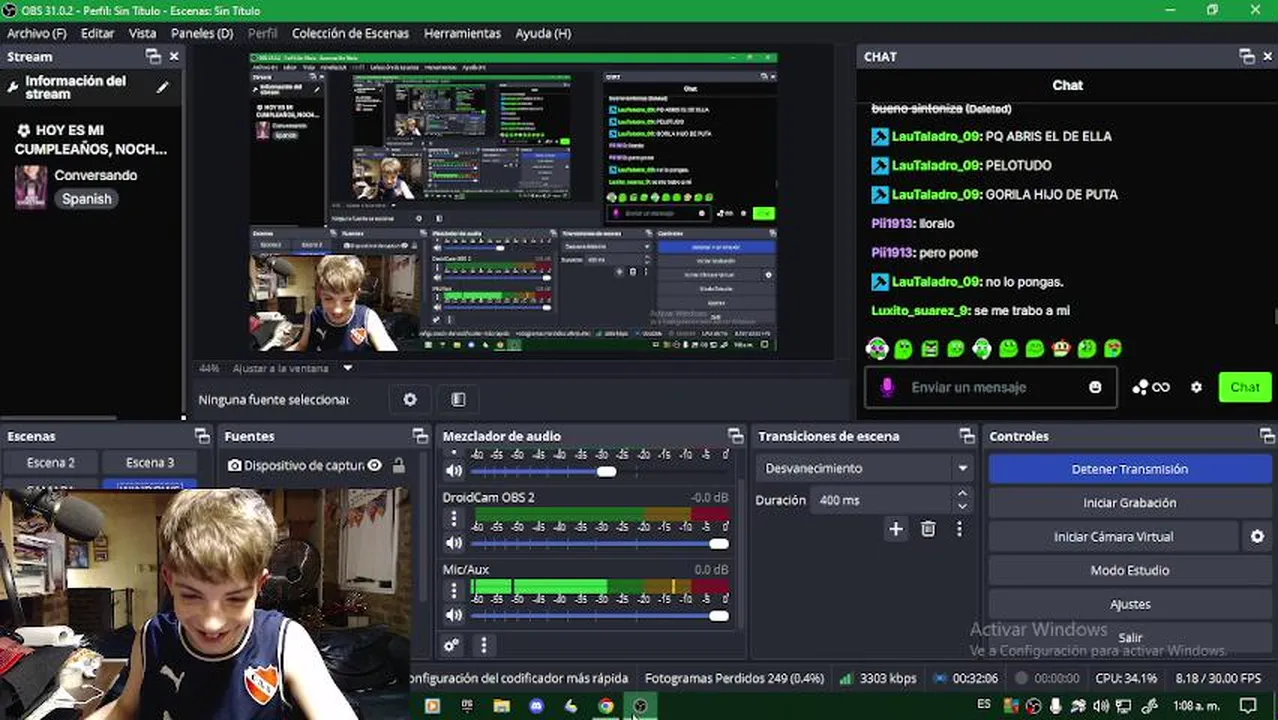Enable Modo Estudio
The width and height of the screenshot is (1278, 720).
pos(1129,571)
